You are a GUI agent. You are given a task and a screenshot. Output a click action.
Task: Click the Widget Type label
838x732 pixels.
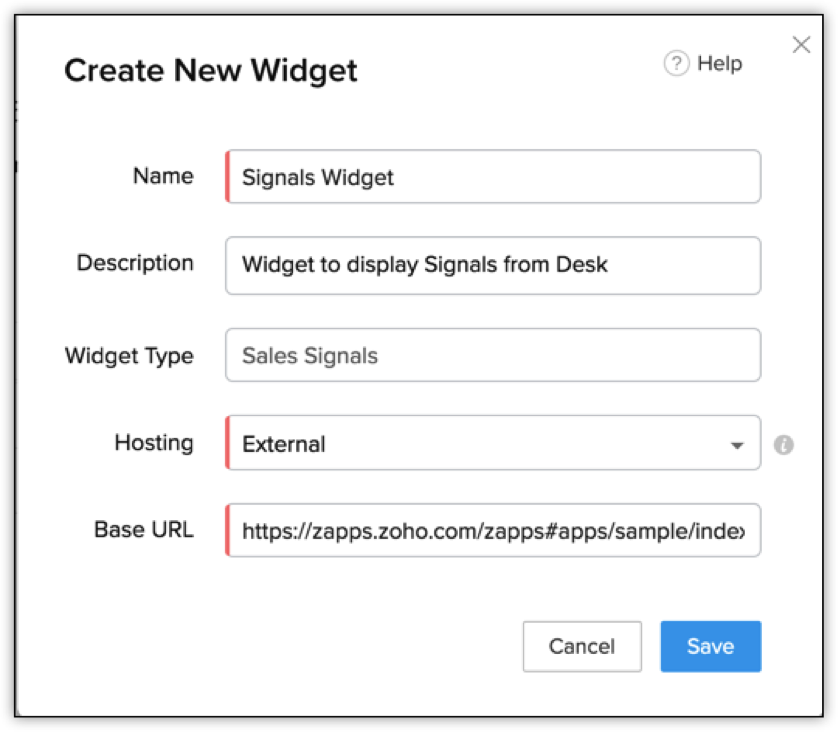[x=129, y=355]
